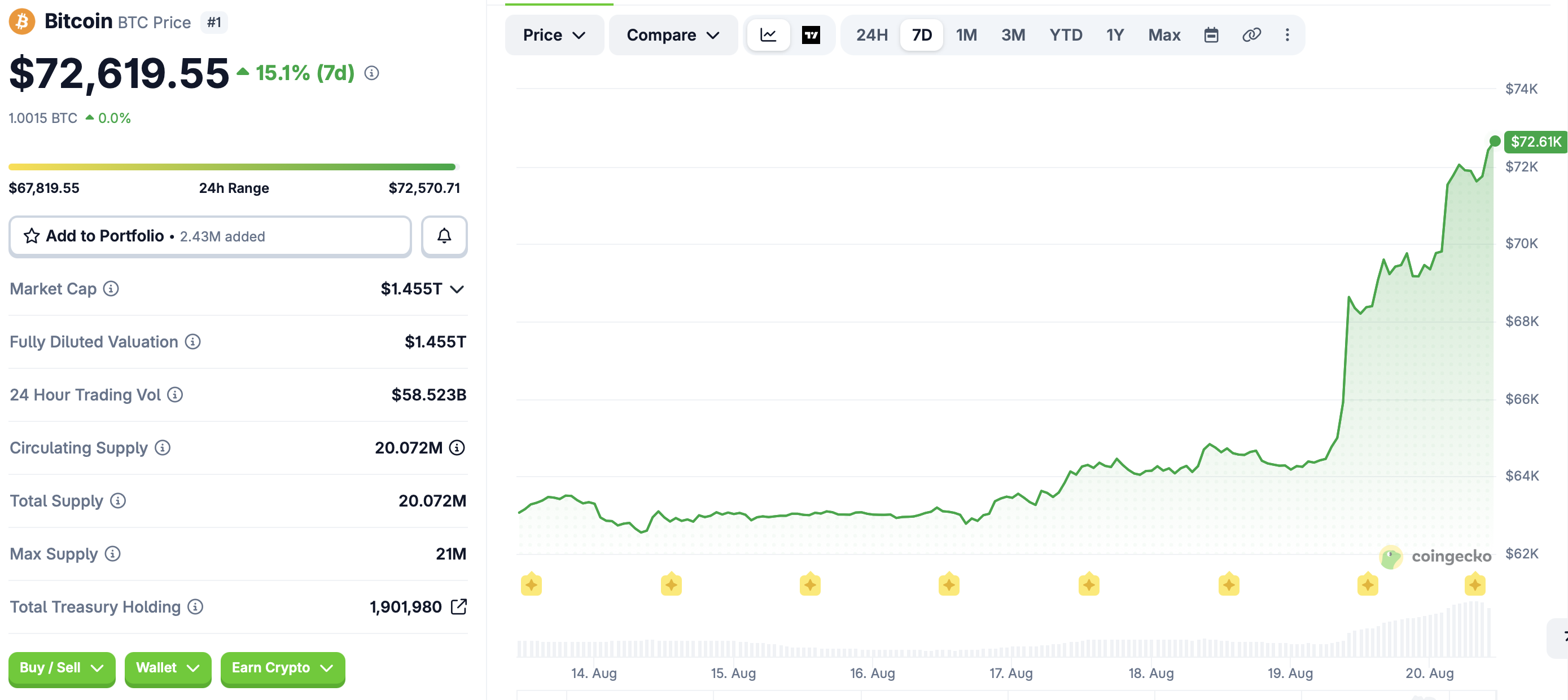1568x700 pixels.
Task: Click the #1 rank badge
Action: click(x=214, y=23)
